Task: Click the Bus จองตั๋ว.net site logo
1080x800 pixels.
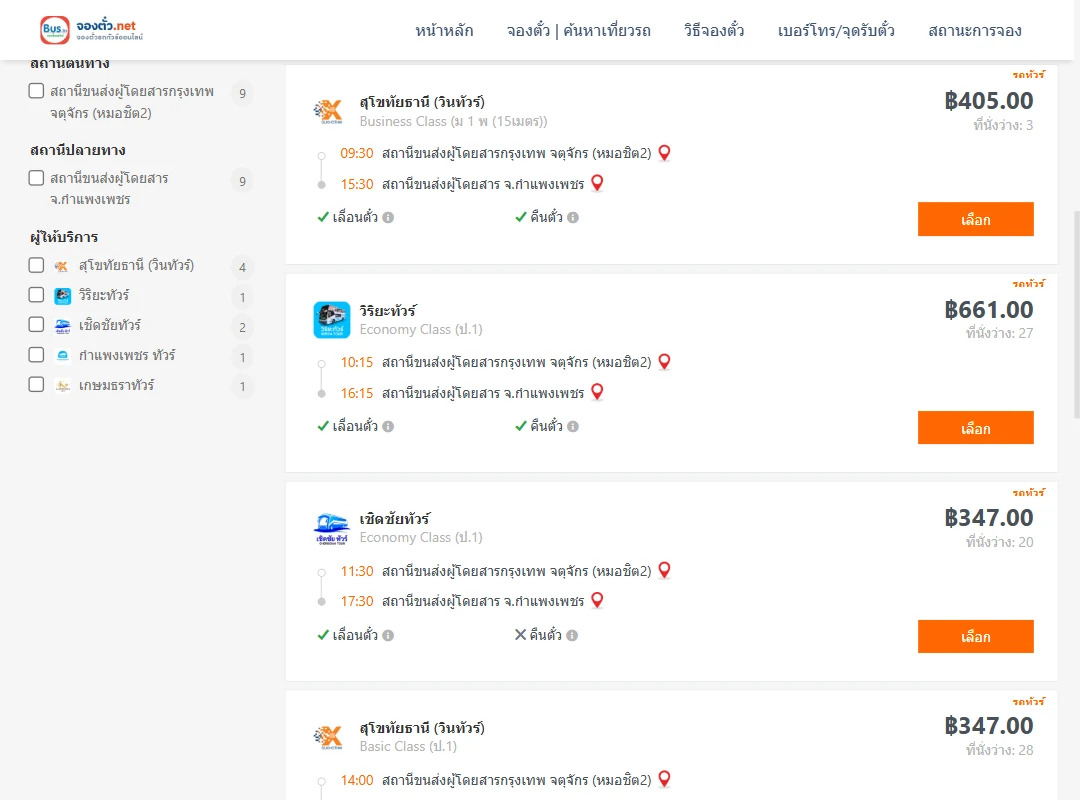Action: pos(92,30)
